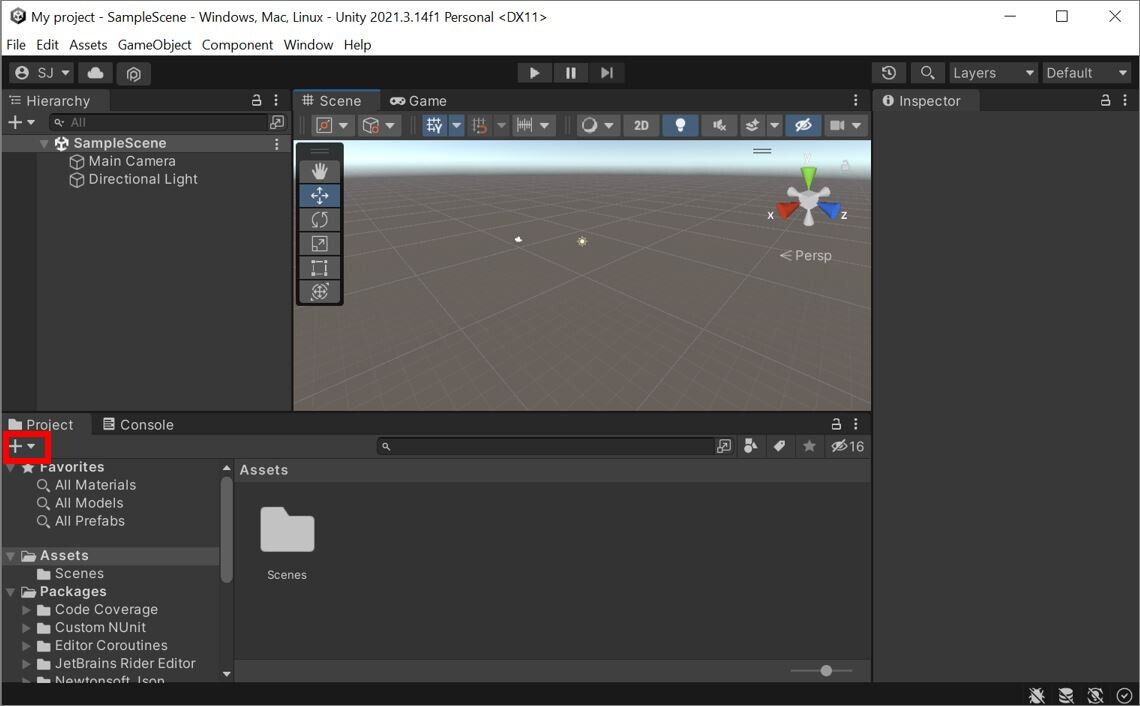Expand the Code Coverage package
The image size is (1140, 706).
(26, 609)
